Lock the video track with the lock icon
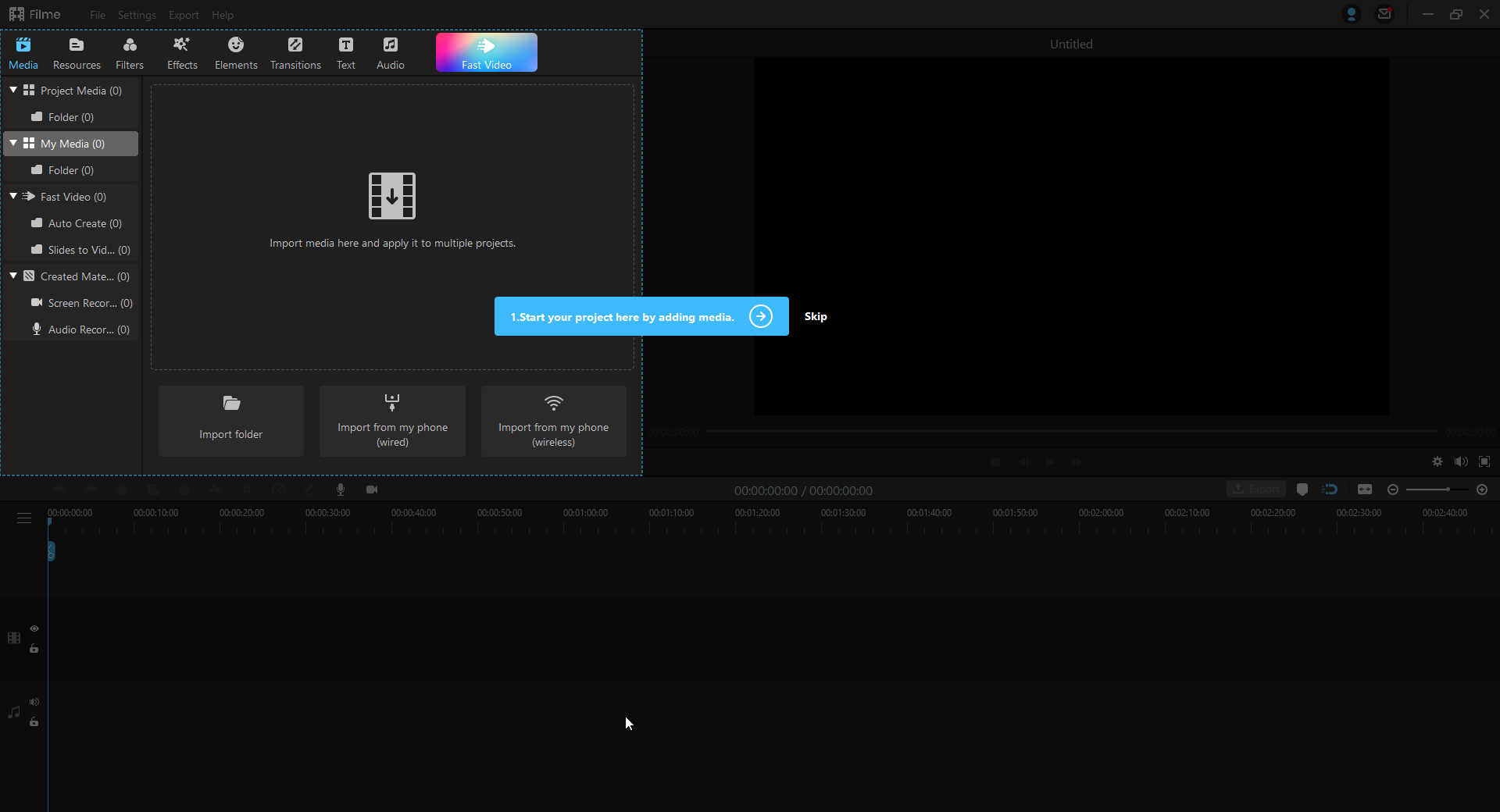The width and height of the screenshot is (1500, 812). click(x=34, y=649)
